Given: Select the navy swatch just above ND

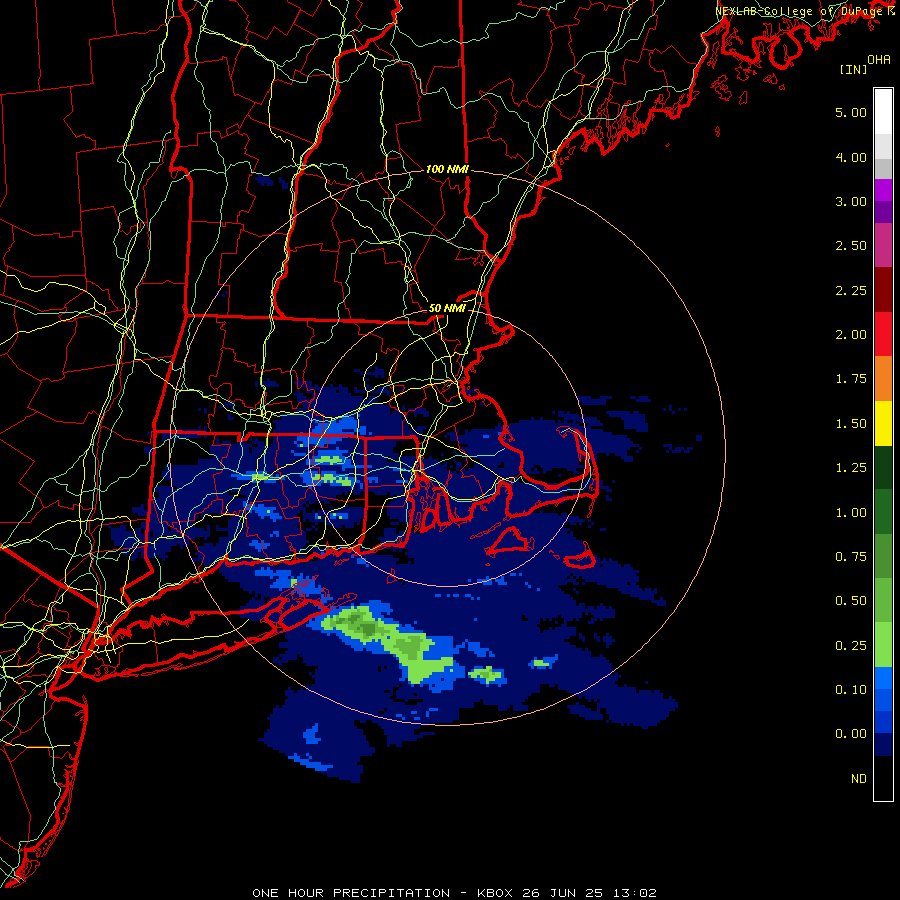Looking at the screenshot, I should [x=883, y=745].
